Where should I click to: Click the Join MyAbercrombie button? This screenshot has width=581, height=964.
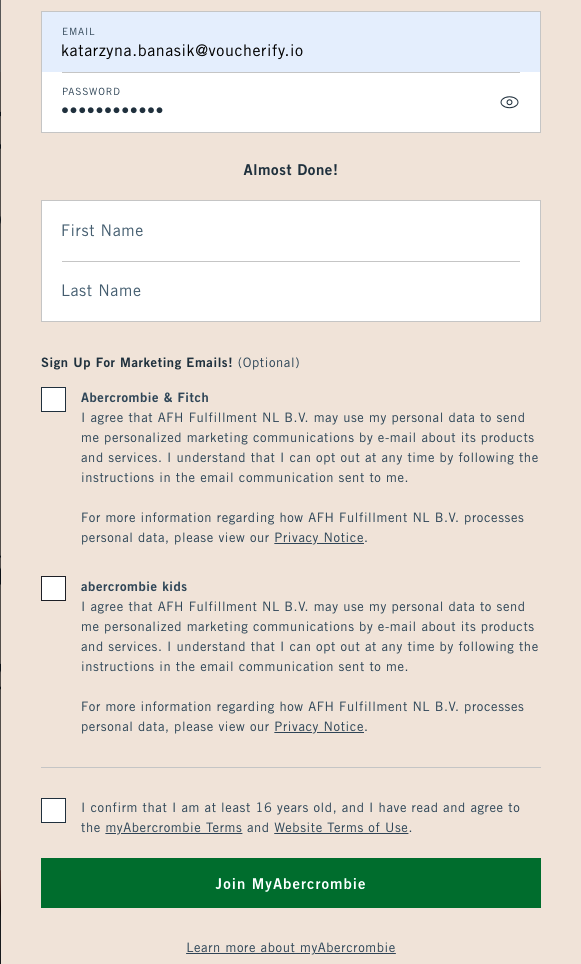click(291, 883)
